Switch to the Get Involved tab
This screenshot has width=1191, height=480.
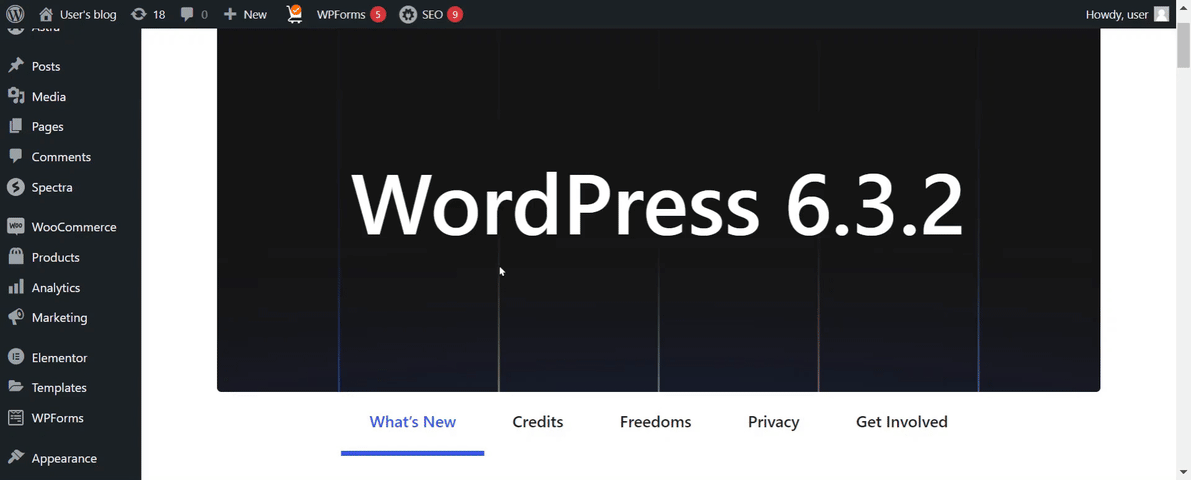point(902,422)
